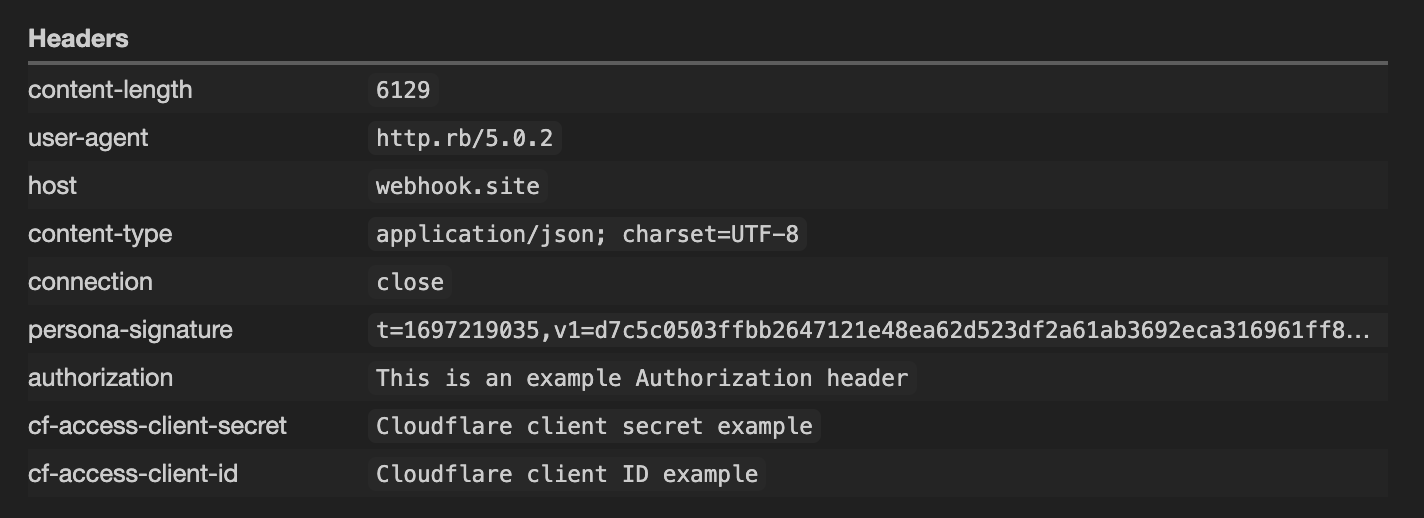Select the cf-access-client-secret header name
The width and height of the screenshot is (1424, 518).
tap(157, 426)
